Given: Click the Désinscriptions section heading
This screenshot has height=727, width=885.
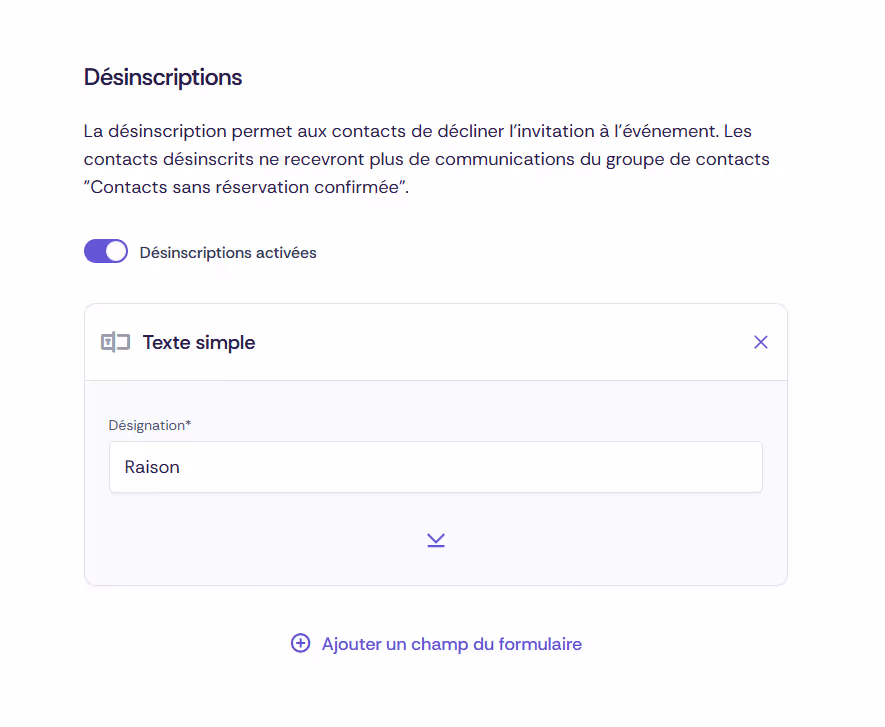Looking at the screenshot, I should coord(163,77).
